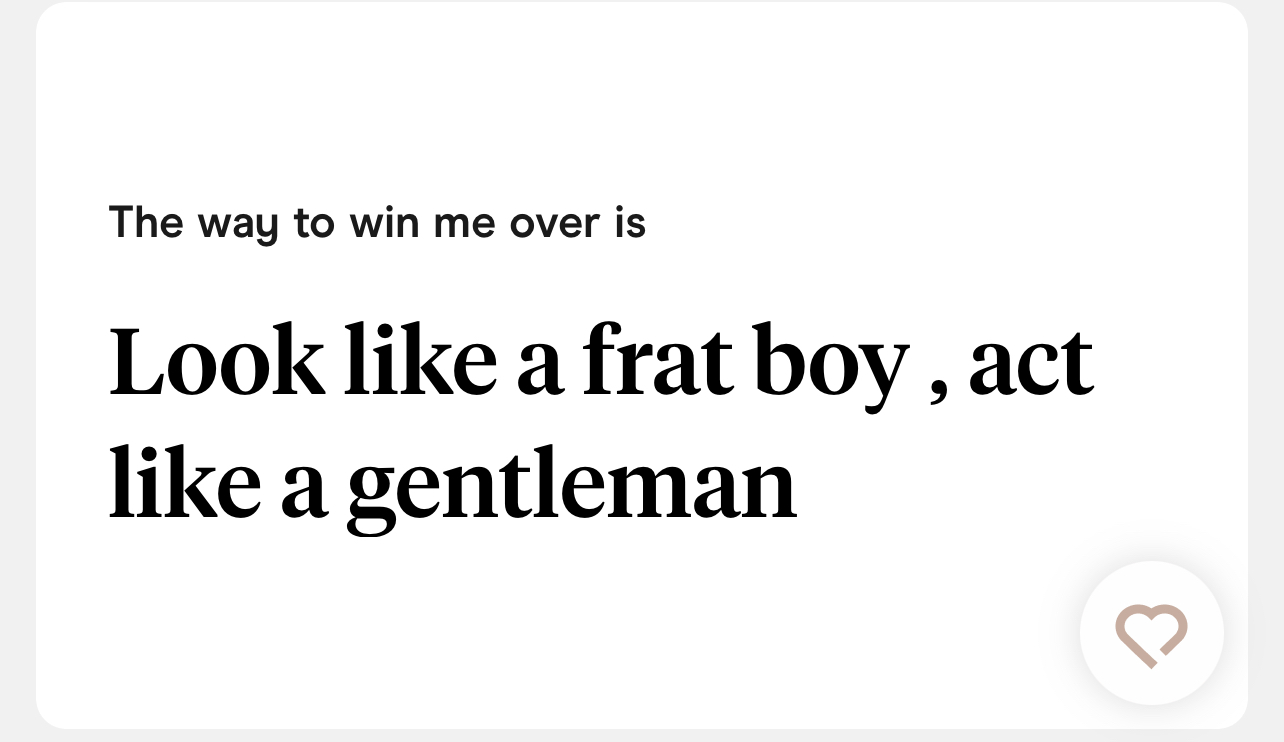Click the phrase 'frat boy' in the answer

pos(744,360)
